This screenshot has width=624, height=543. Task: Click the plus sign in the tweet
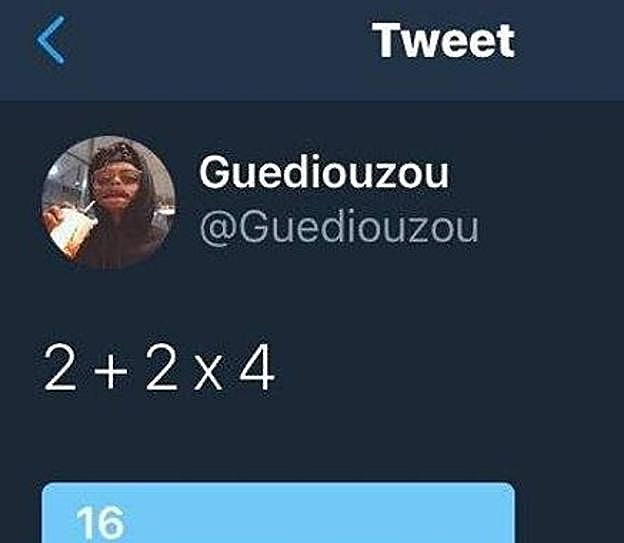tap(111, 371)
